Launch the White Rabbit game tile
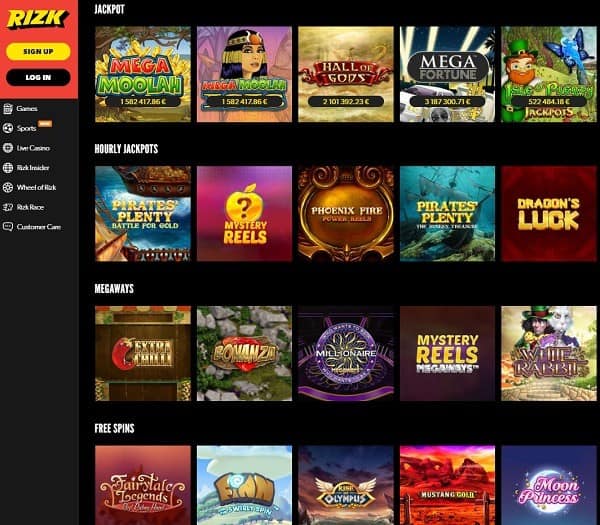 [549, 354]
